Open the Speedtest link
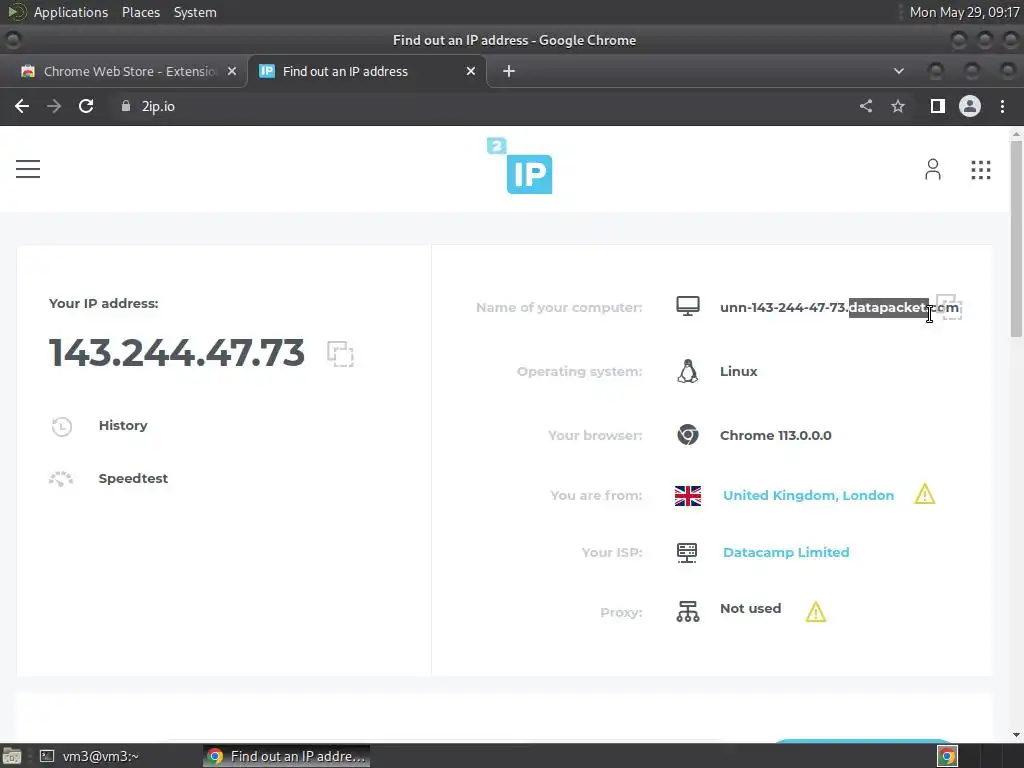1024x768 pixels. (133, 479)
